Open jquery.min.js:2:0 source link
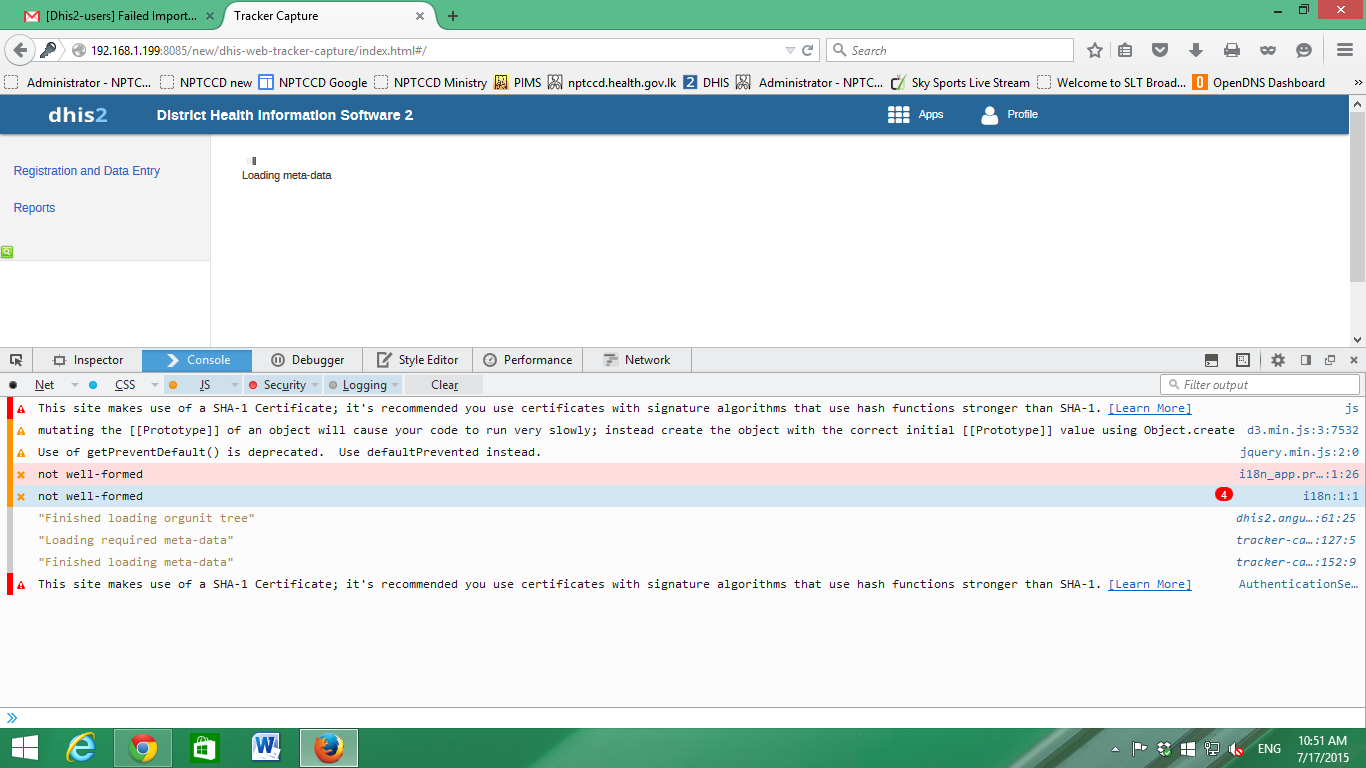The height and width of the screenshot is (768, 1366). pyautogui.click(x=1300, y=452)
